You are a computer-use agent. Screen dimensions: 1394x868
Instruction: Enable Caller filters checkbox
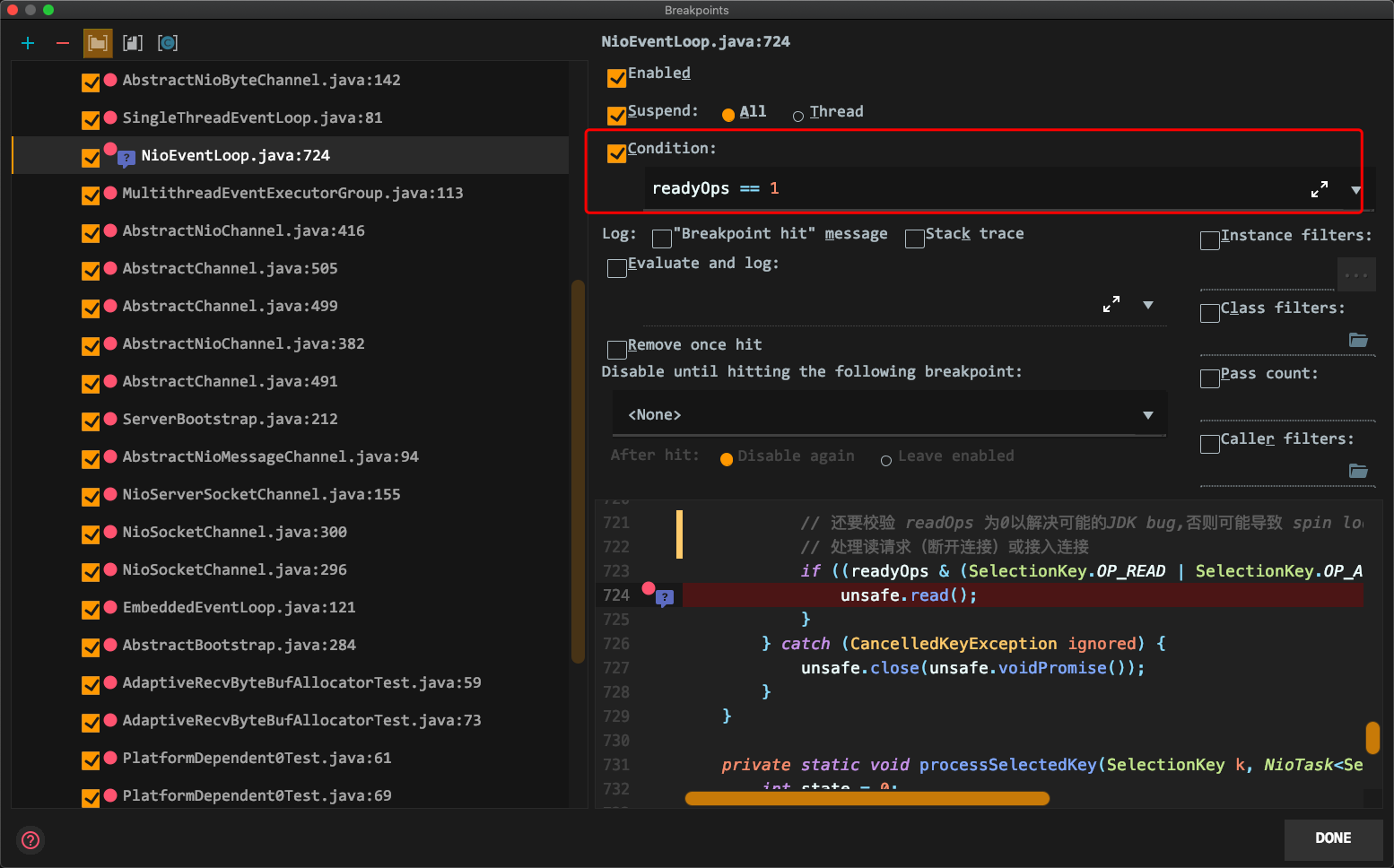[x=1209, y=444]
